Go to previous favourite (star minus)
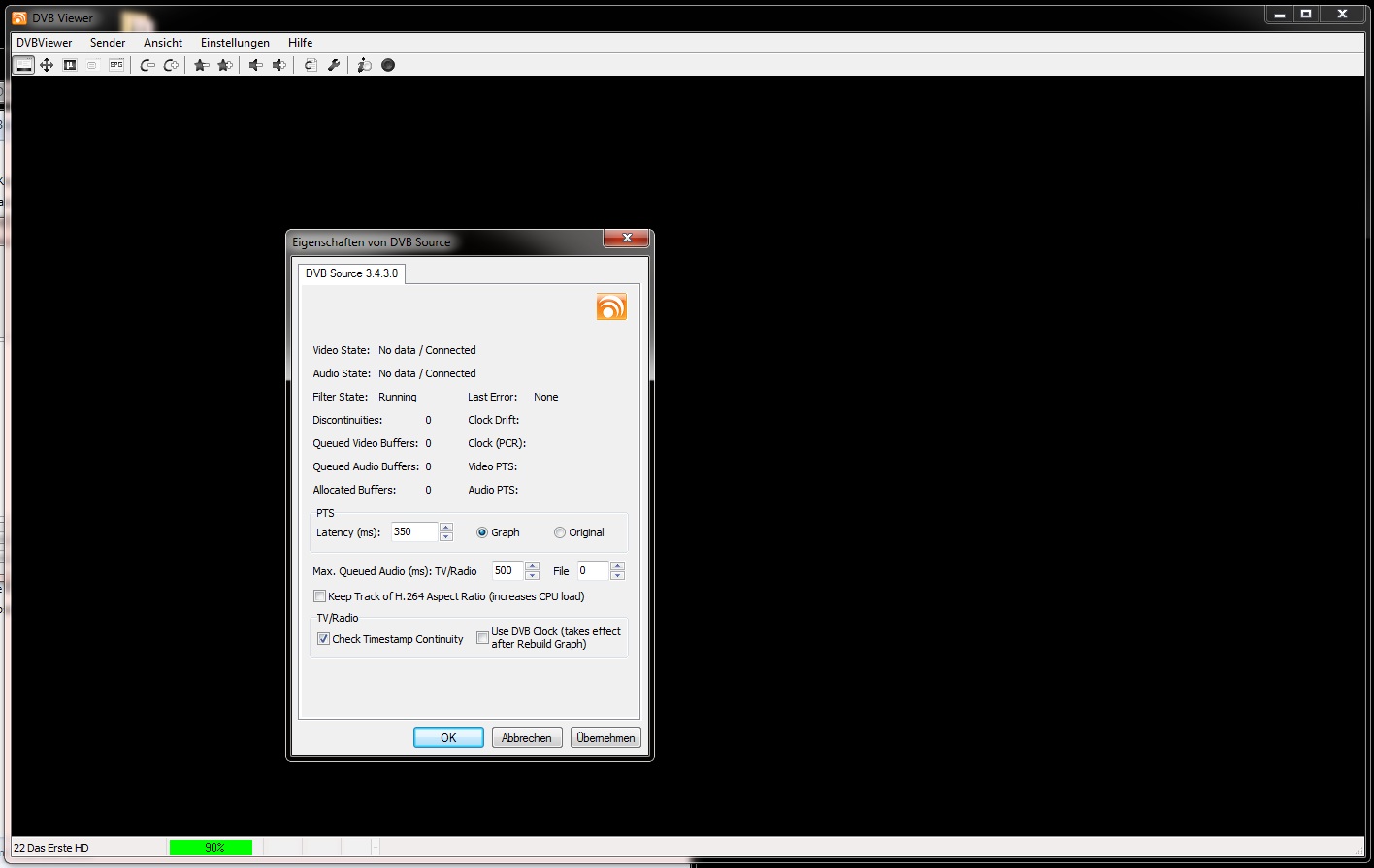This screenshot has width=1374, height=868. coord(202,65)
